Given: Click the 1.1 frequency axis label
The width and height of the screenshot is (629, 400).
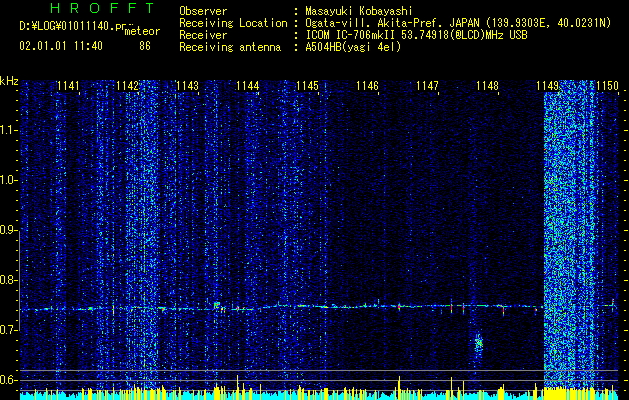Looking at the screenshot, I should 9,131.
